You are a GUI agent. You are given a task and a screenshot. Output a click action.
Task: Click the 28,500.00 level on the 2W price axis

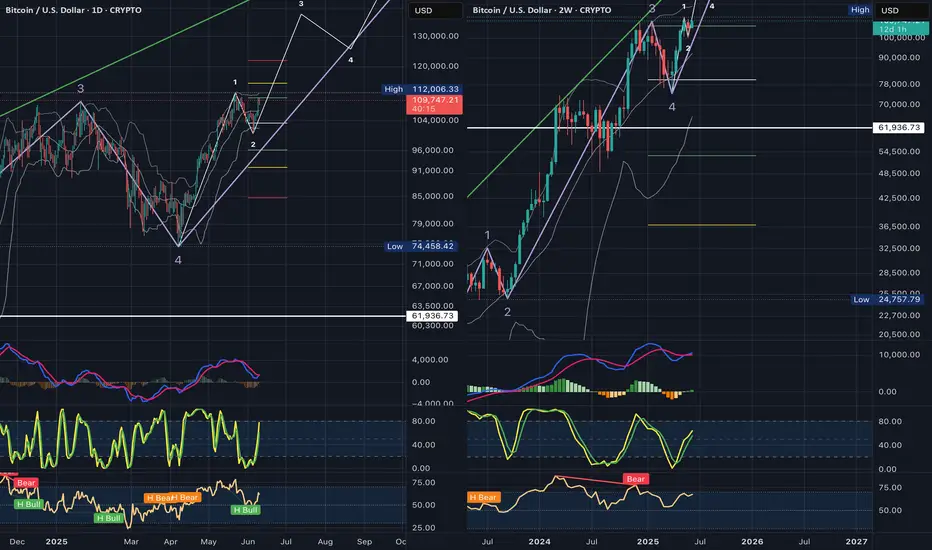click(899, 272)
